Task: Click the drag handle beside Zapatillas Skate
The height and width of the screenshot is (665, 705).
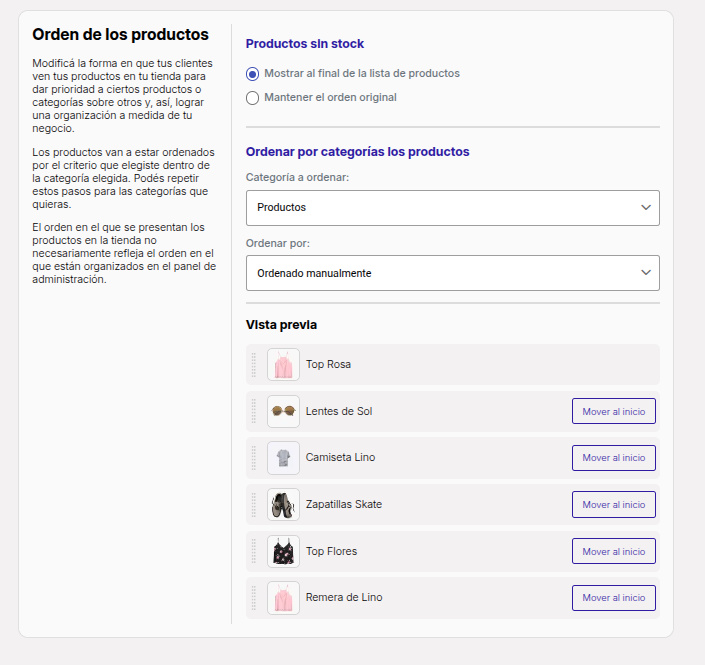Action: click(x=254, y=504)
